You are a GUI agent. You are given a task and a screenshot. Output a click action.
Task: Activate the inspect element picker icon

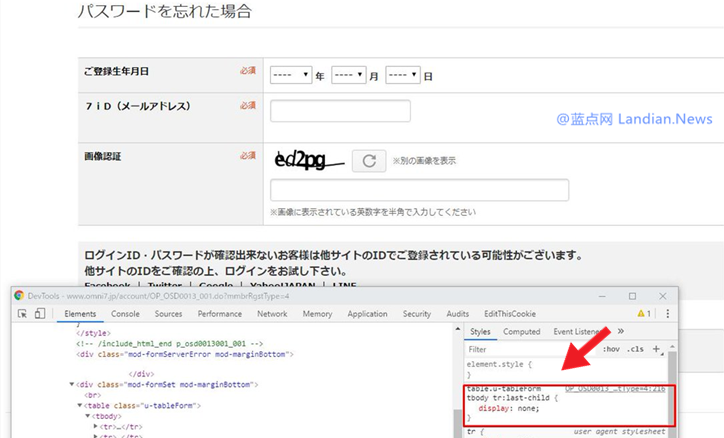23,314
